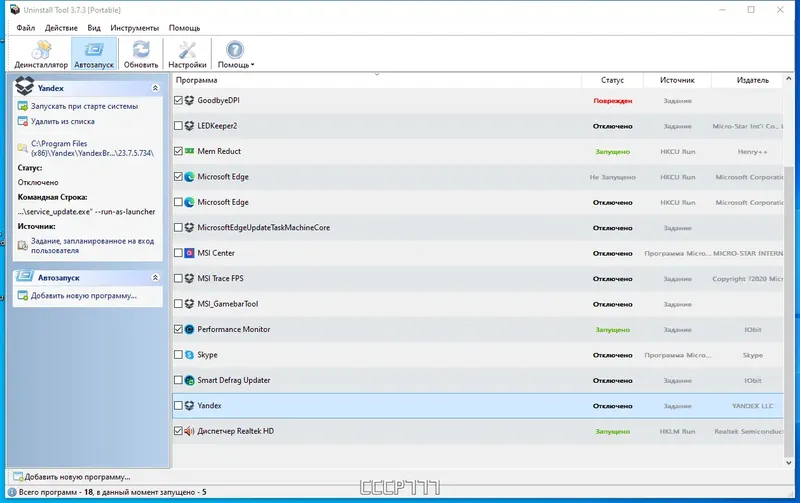Uncheck the Диспетчер Realtek HD checkbox

[178, 431]
